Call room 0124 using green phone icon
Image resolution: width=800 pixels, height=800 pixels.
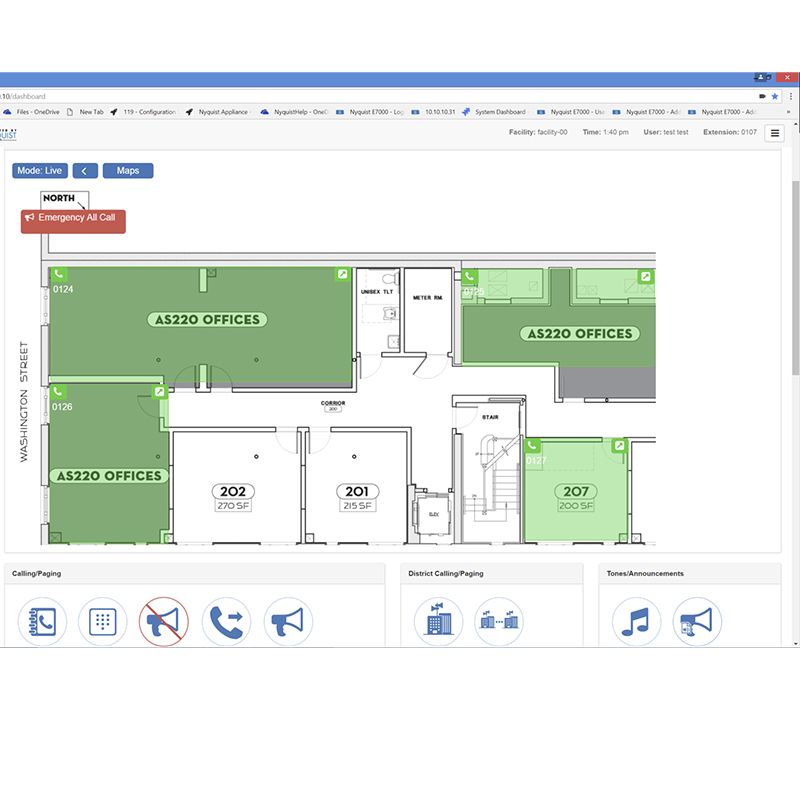[59, 274]
